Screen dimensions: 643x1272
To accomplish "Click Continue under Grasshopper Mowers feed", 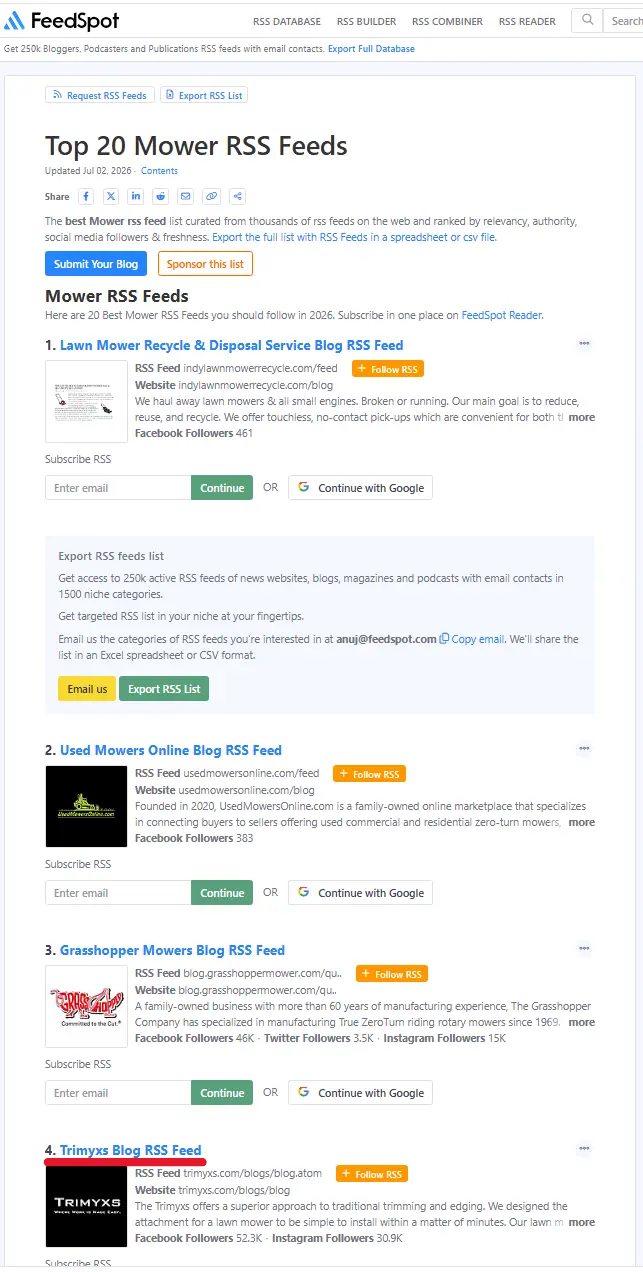I will [x=222, y=1093].
